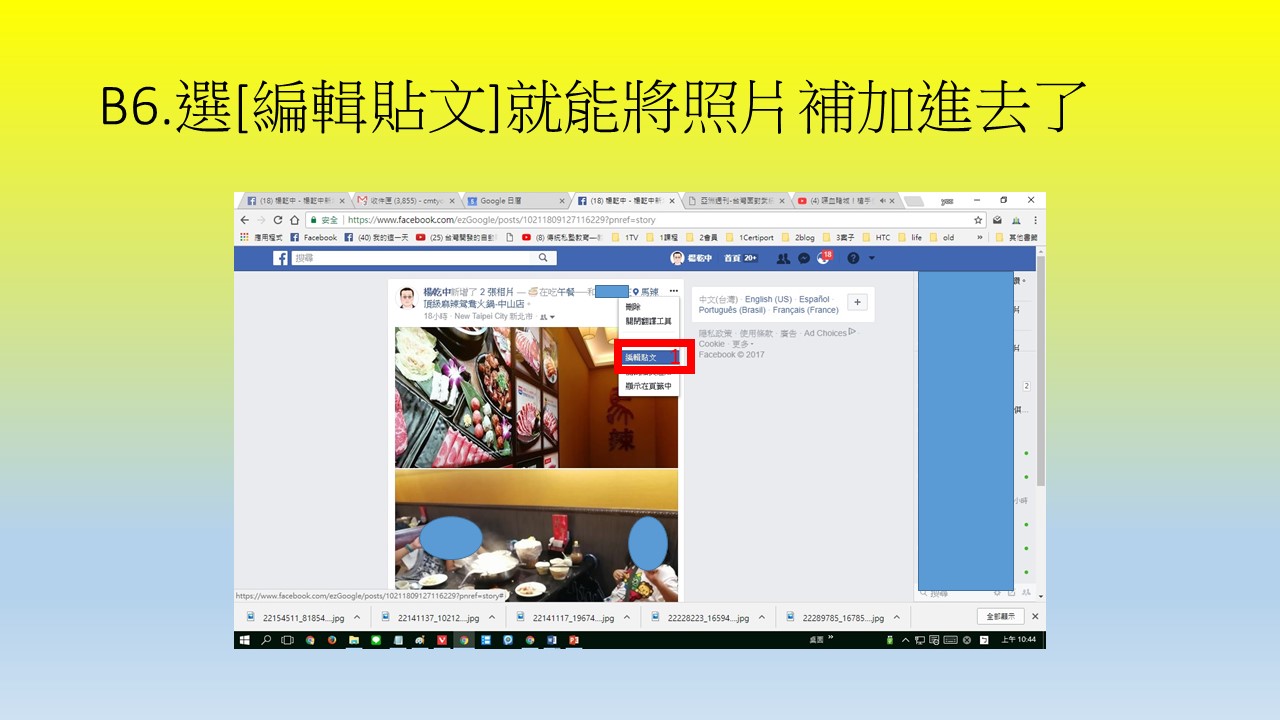Expand the bookmarks bar overflow chevron
Viewport: 1280px width, 720px height.
click(x=980, y=238)
